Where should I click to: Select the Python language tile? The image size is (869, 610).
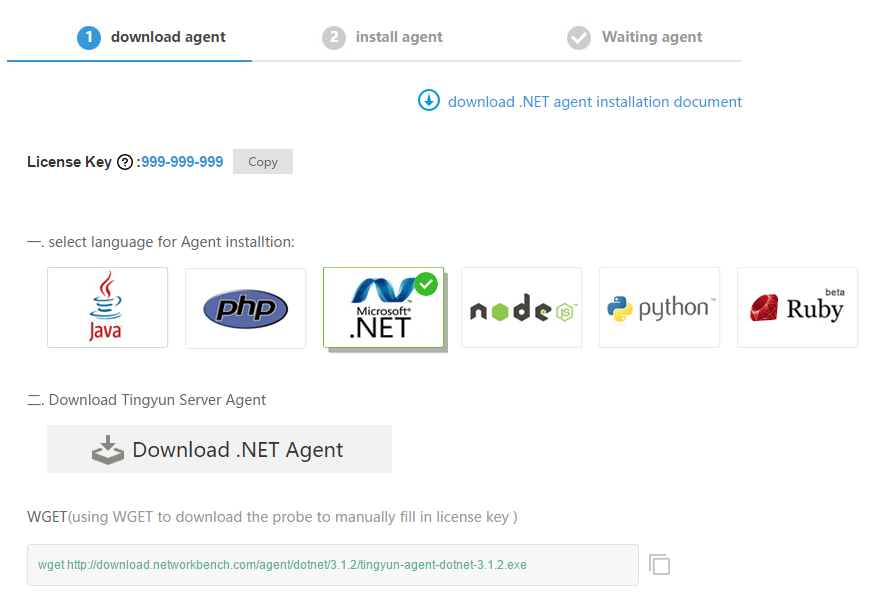[x=659, y=308]
